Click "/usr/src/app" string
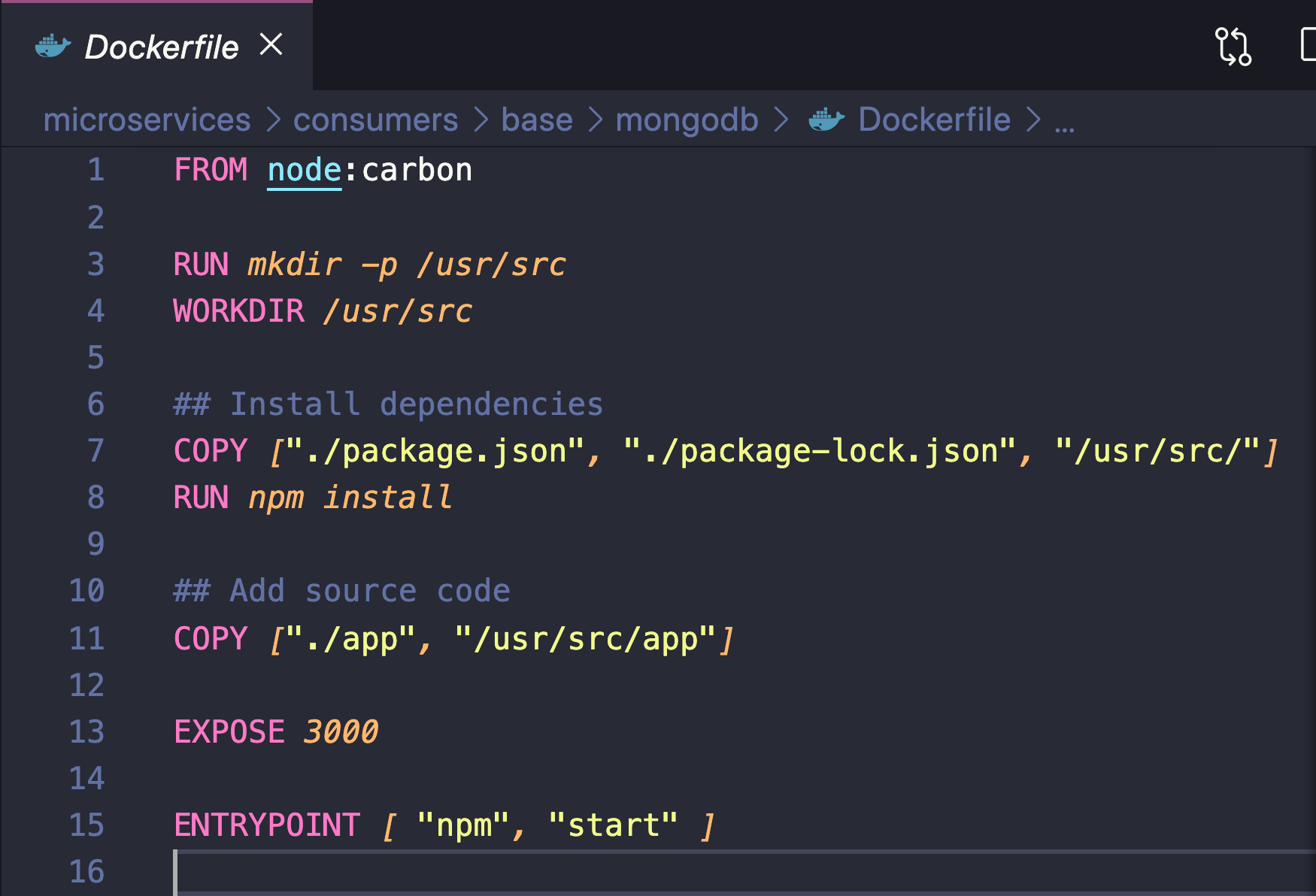This screenshot has height=896, width=1316. 585,639
